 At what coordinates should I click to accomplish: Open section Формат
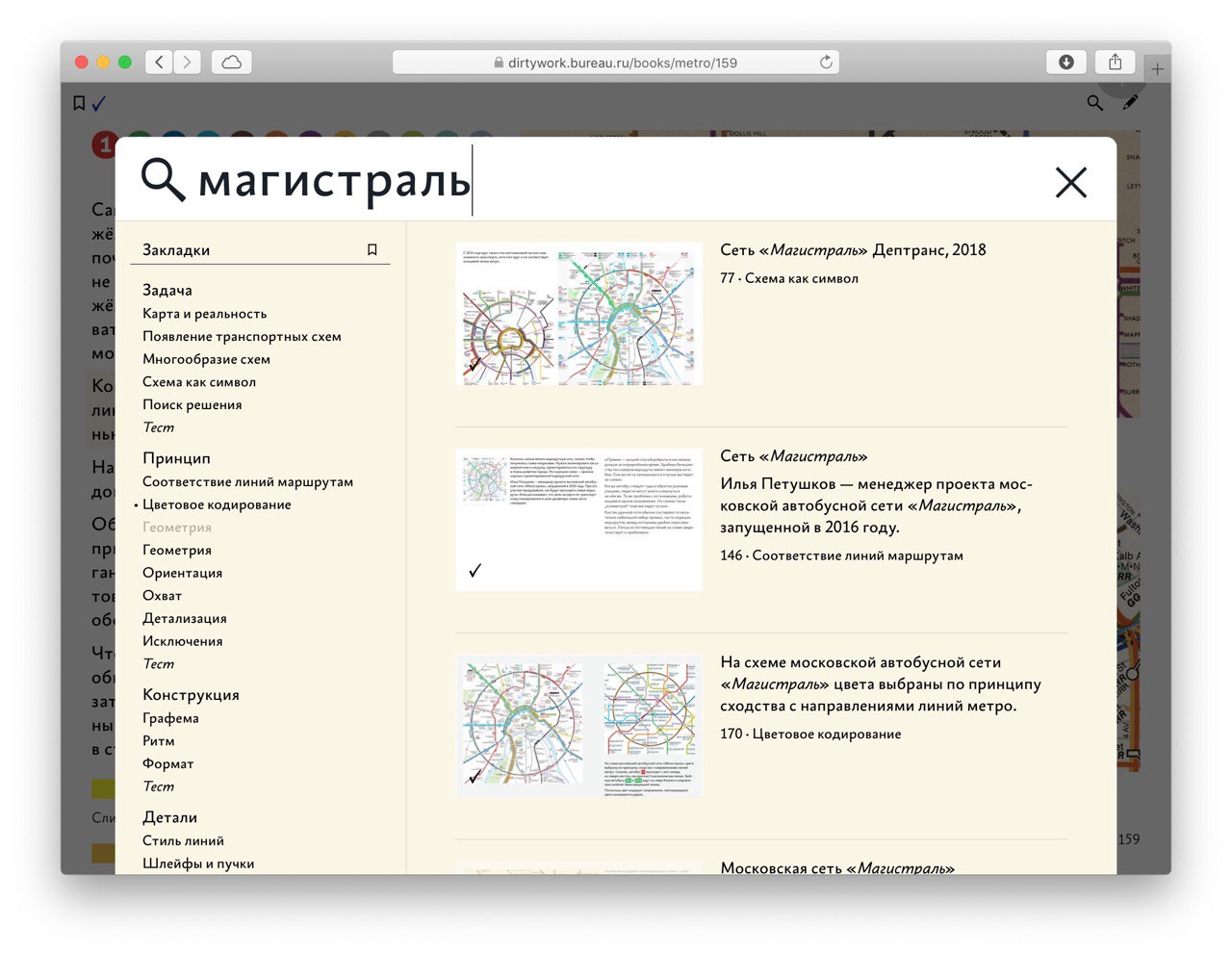167,763
